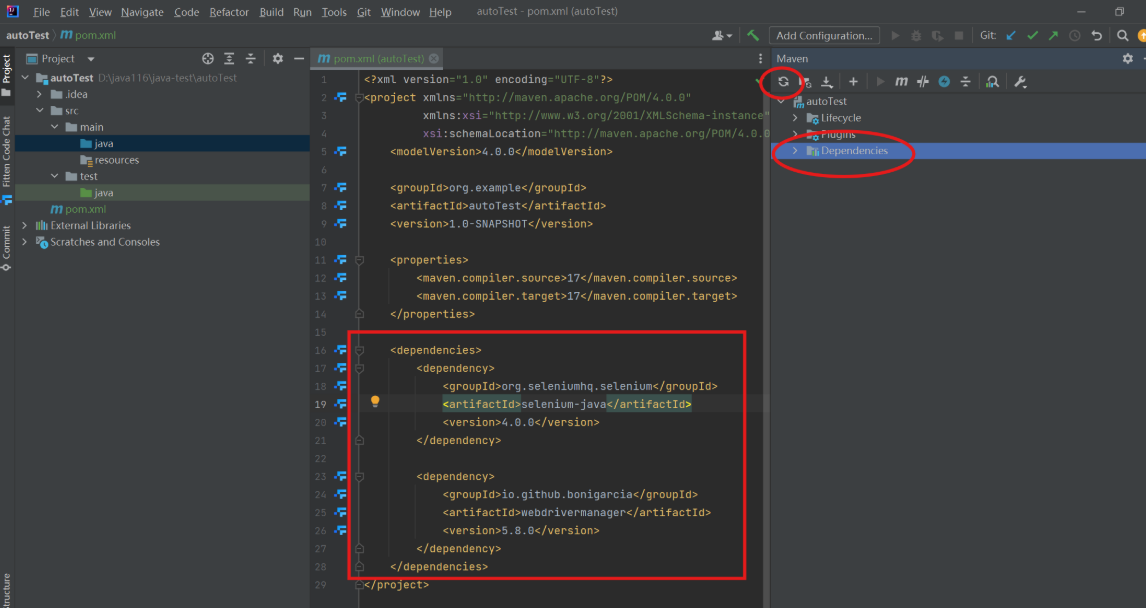Click Collapse All in Project panel
Screen dimensions: 1146x608
(251, 58)
